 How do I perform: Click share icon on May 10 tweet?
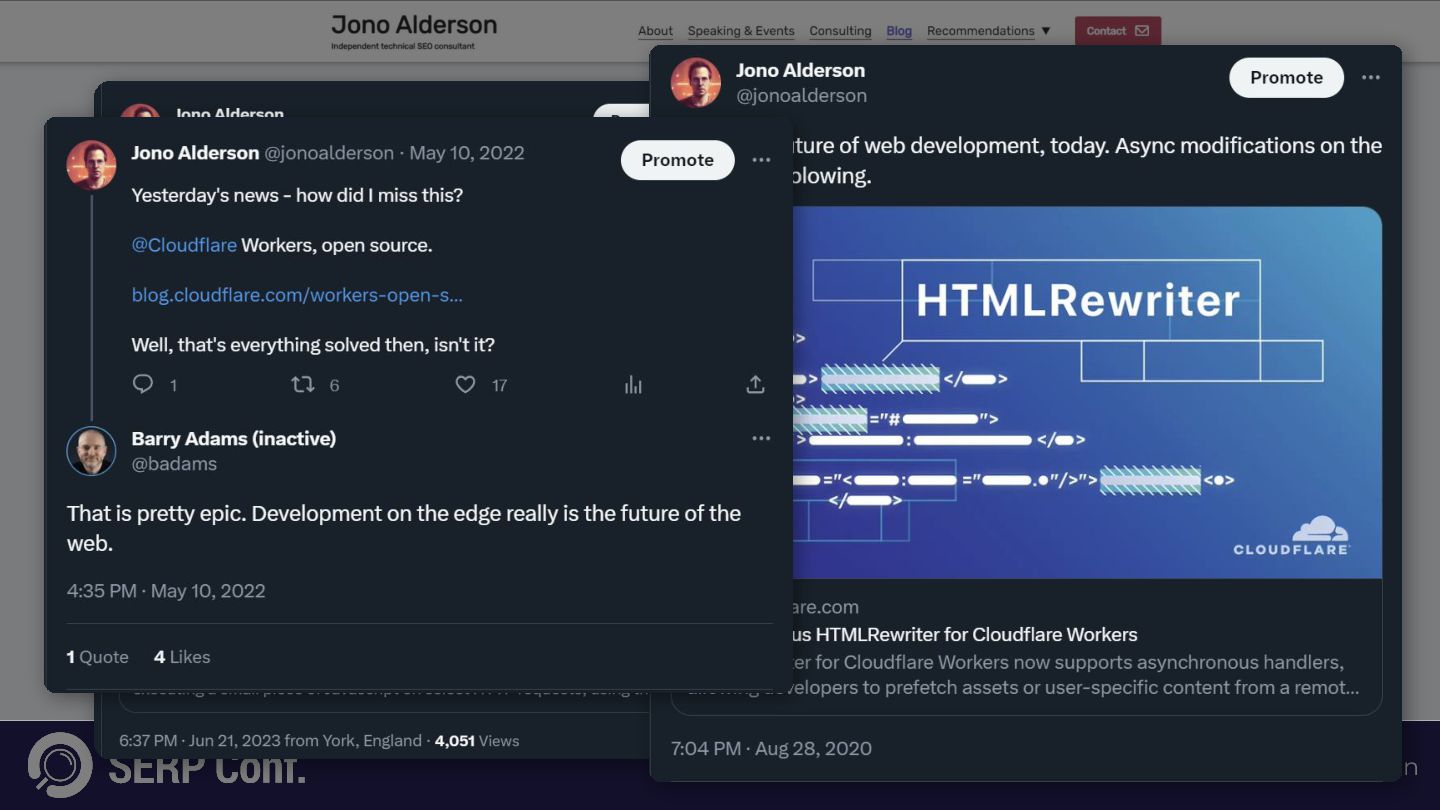tap(755, 384)
